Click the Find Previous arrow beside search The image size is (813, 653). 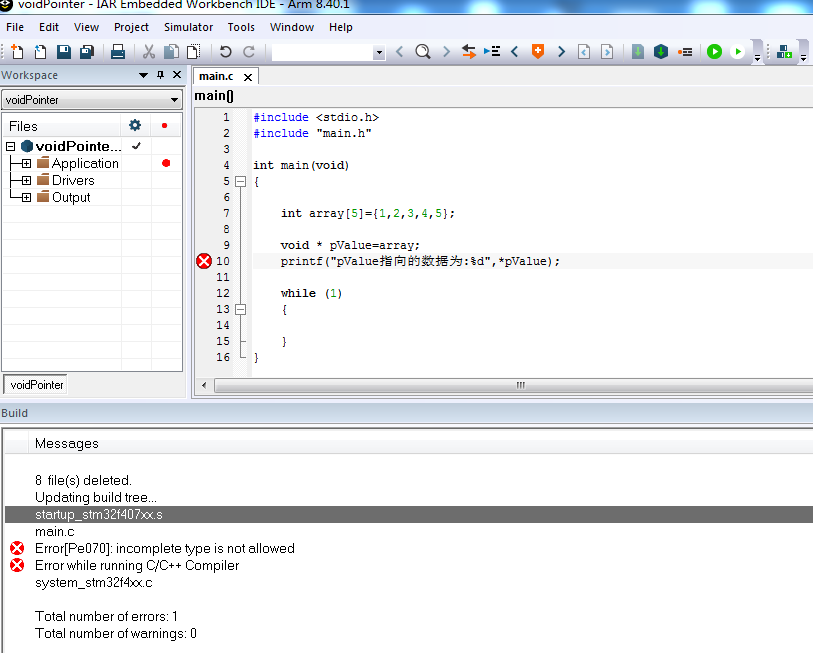tap(399, 52)
